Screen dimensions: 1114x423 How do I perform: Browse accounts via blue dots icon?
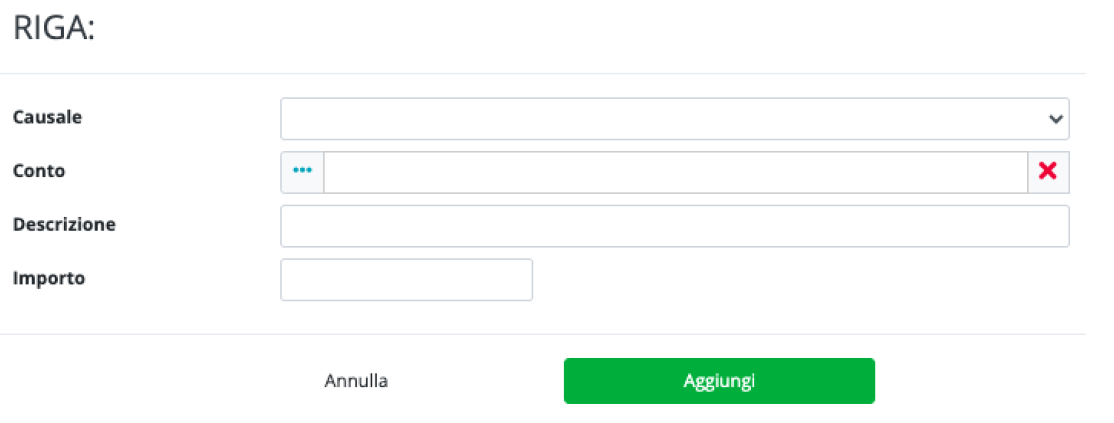tap(302, 171)
